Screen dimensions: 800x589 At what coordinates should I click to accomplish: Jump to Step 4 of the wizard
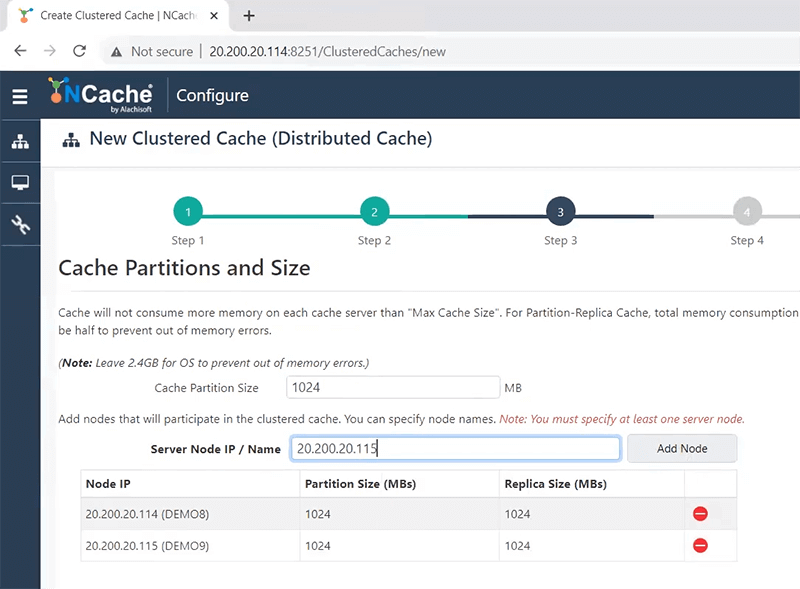747,211
